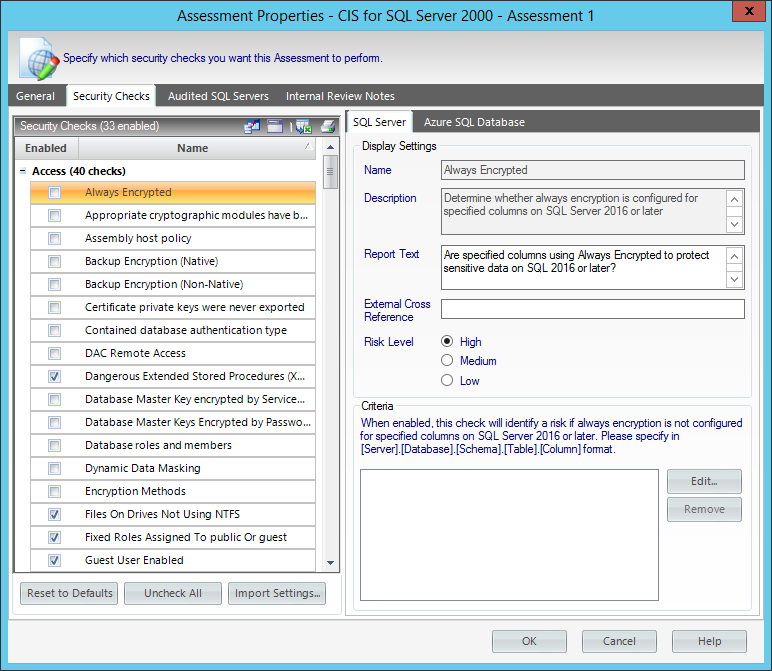This screenshot has width=772, height=671.
Task: Close the Assessment Properties dialog
Action: pyautogui.click(x=749, y=11)
